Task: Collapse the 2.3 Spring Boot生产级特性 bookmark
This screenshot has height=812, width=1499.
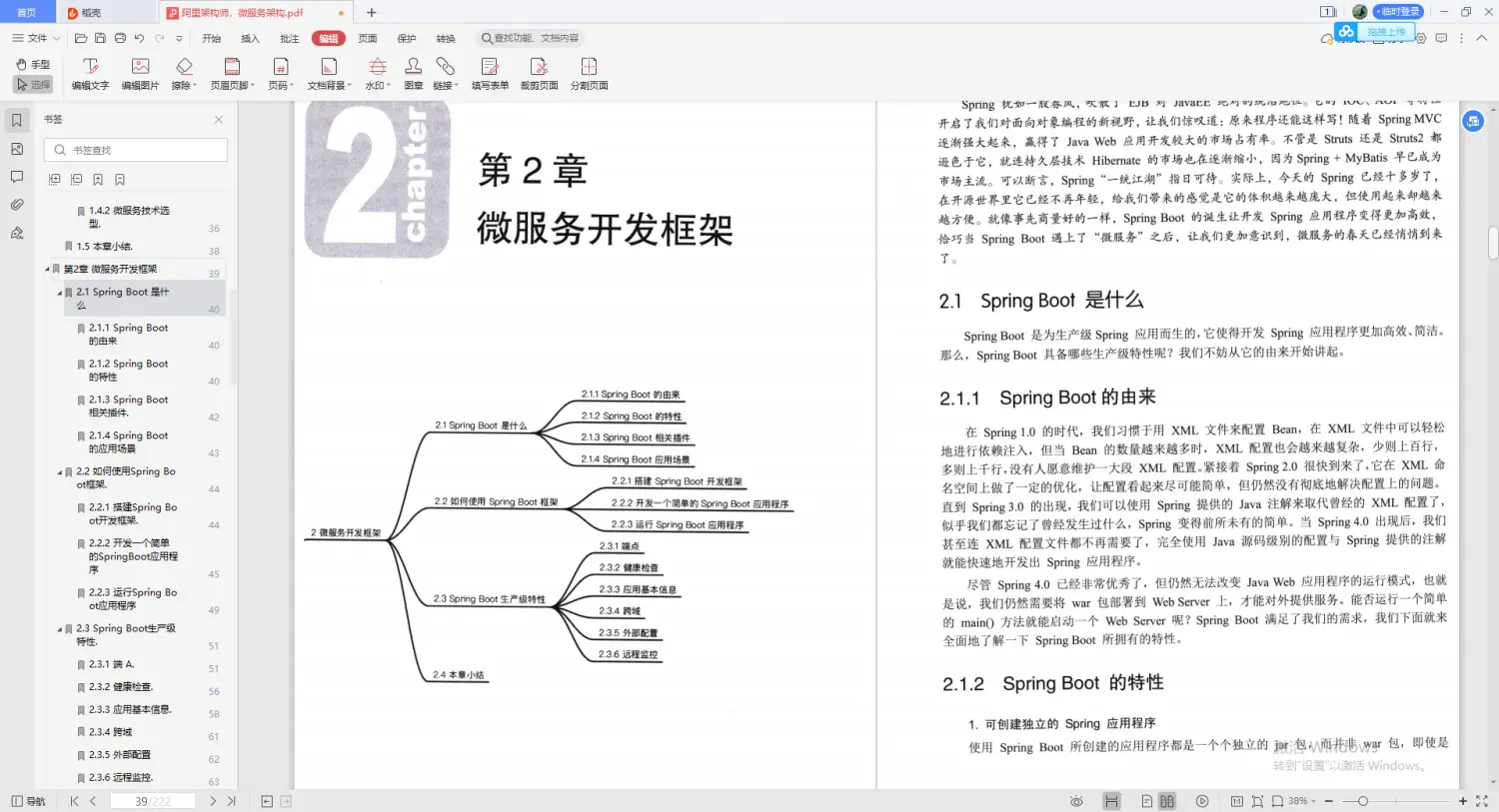Action: point(59,629)
